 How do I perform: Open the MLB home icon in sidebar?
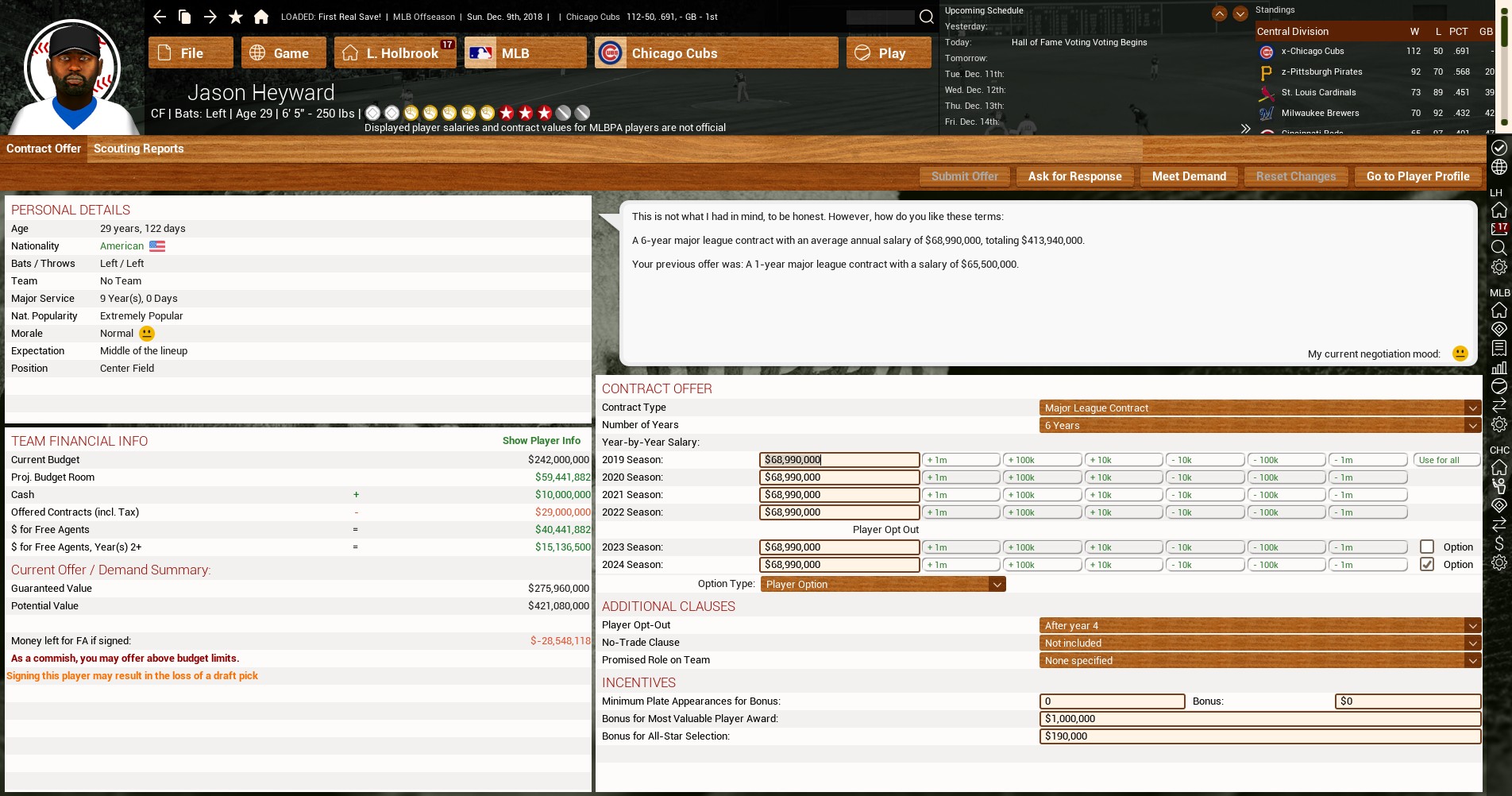[x=1499, y=310]
